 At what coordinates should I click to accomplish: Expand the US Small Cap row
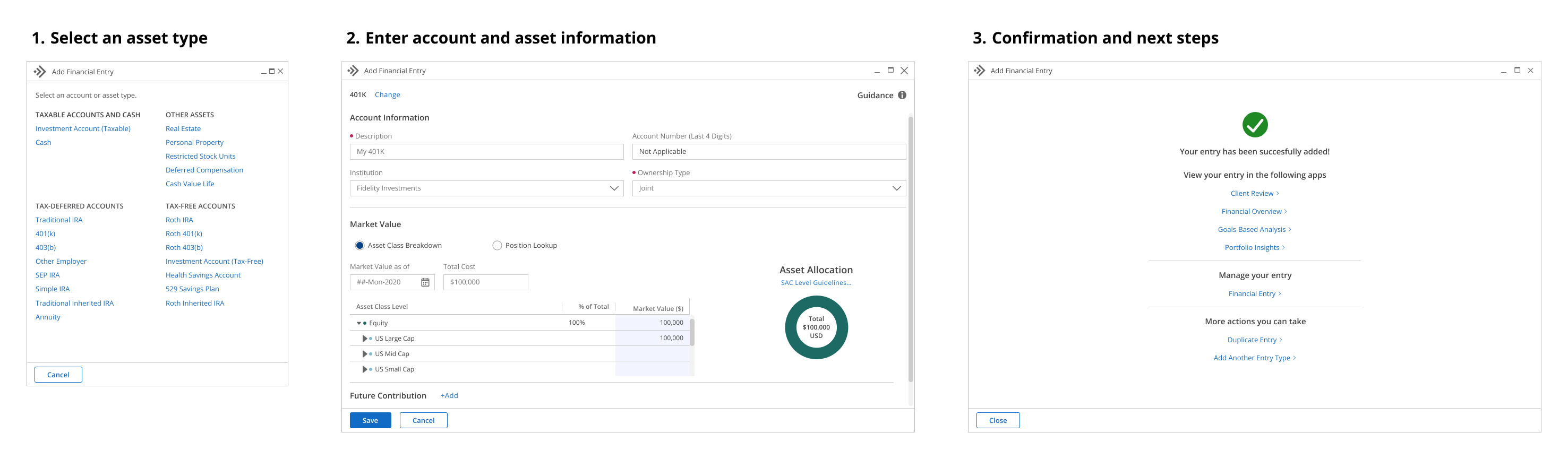click(x=365, y=369)
